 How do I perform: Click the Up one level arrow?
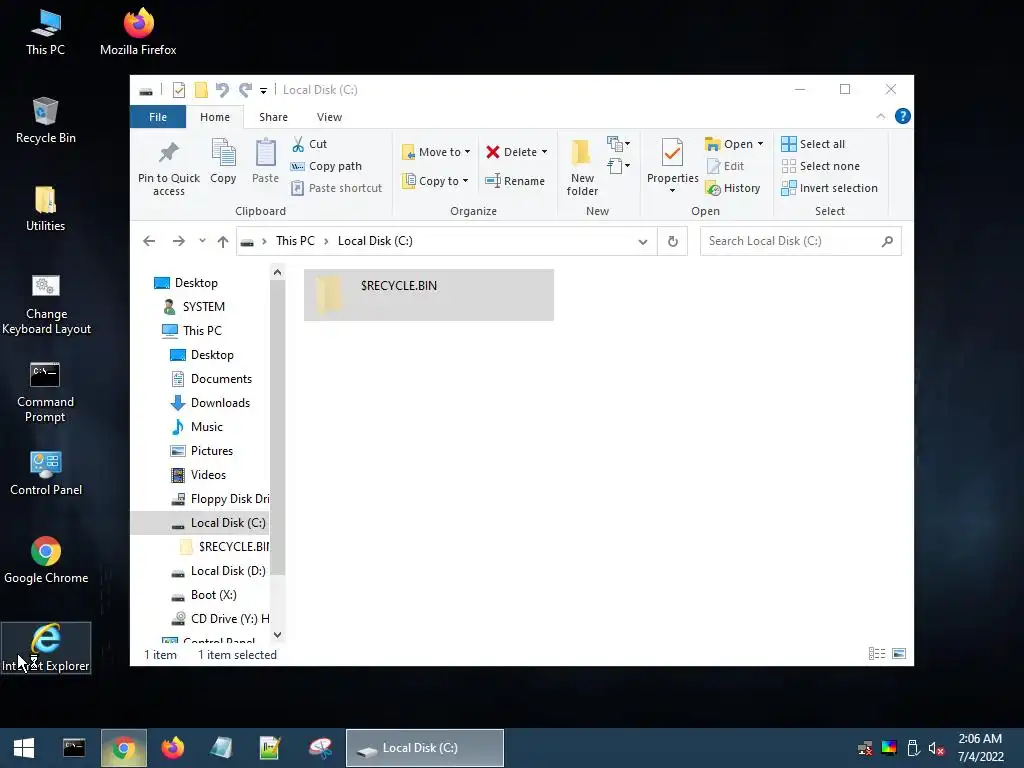tap(223, 242)
